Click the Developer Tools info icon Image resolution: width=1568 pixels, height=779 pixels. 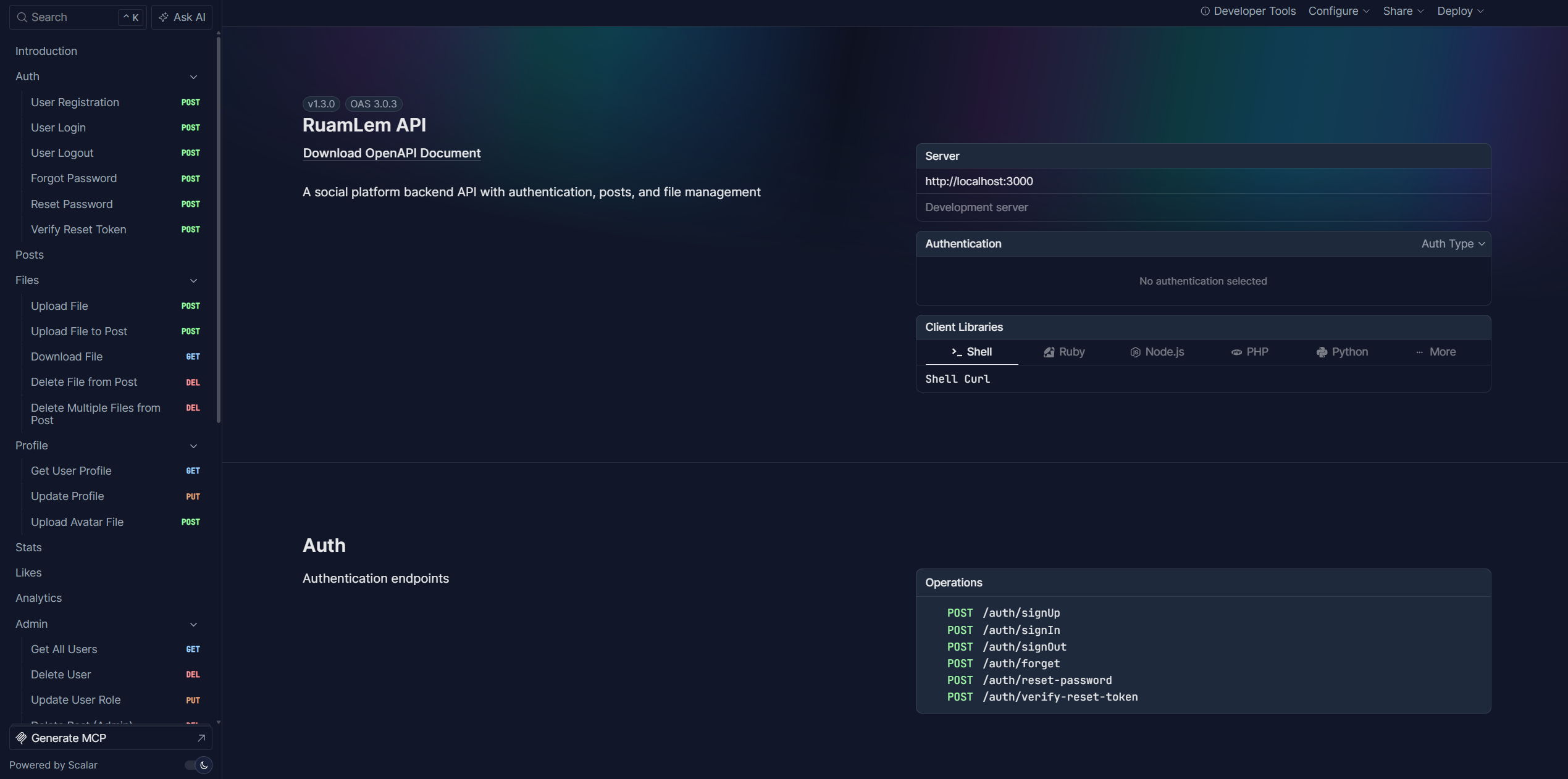pos(1205,11)
